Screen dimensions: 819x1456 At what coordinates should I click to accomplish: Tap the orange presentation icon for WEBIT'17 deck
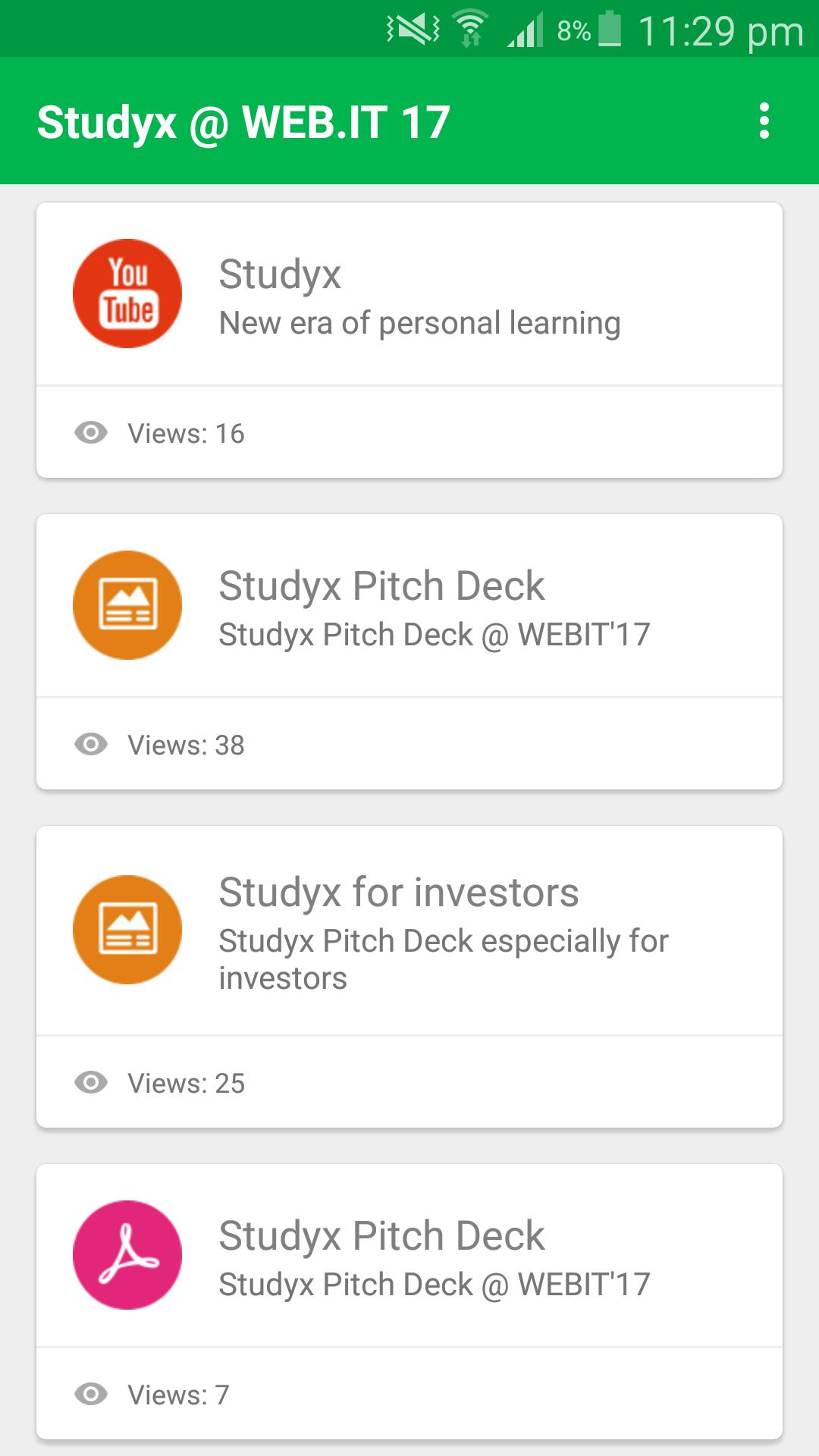point(127,605)
